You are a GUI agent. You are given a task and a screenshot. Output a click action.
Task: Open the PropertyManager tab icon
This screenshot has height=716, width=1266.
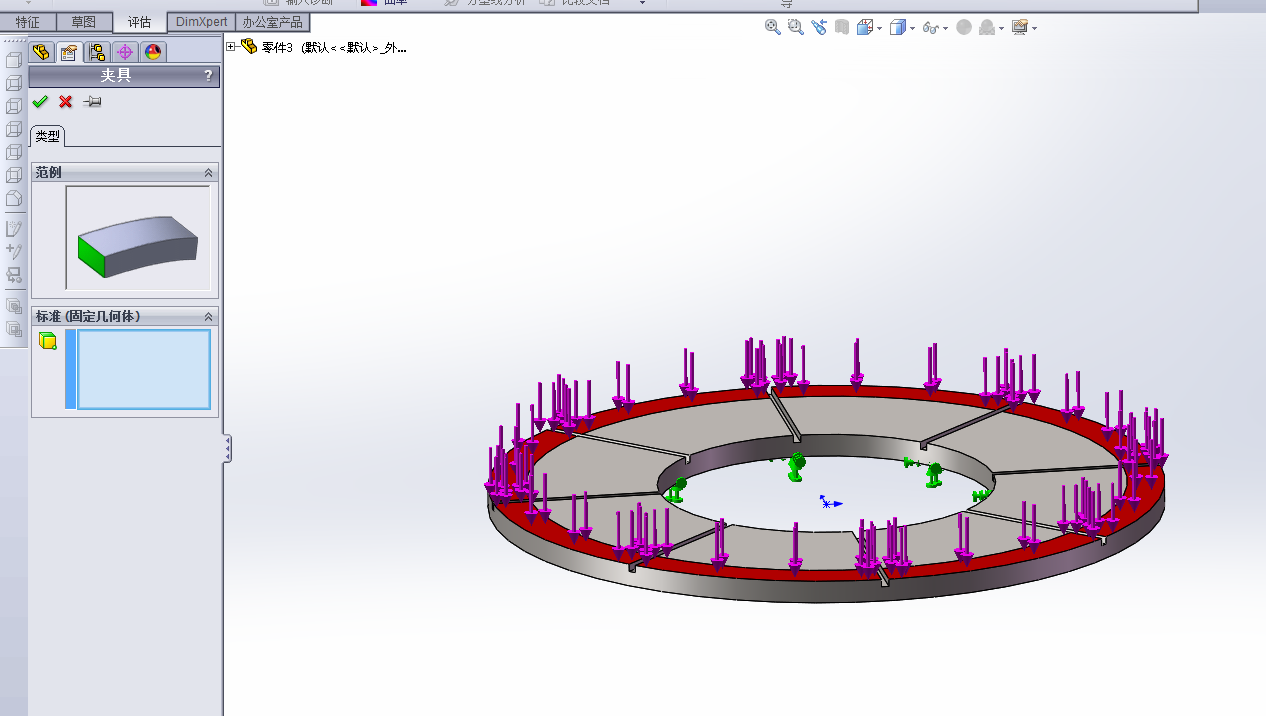69,52
